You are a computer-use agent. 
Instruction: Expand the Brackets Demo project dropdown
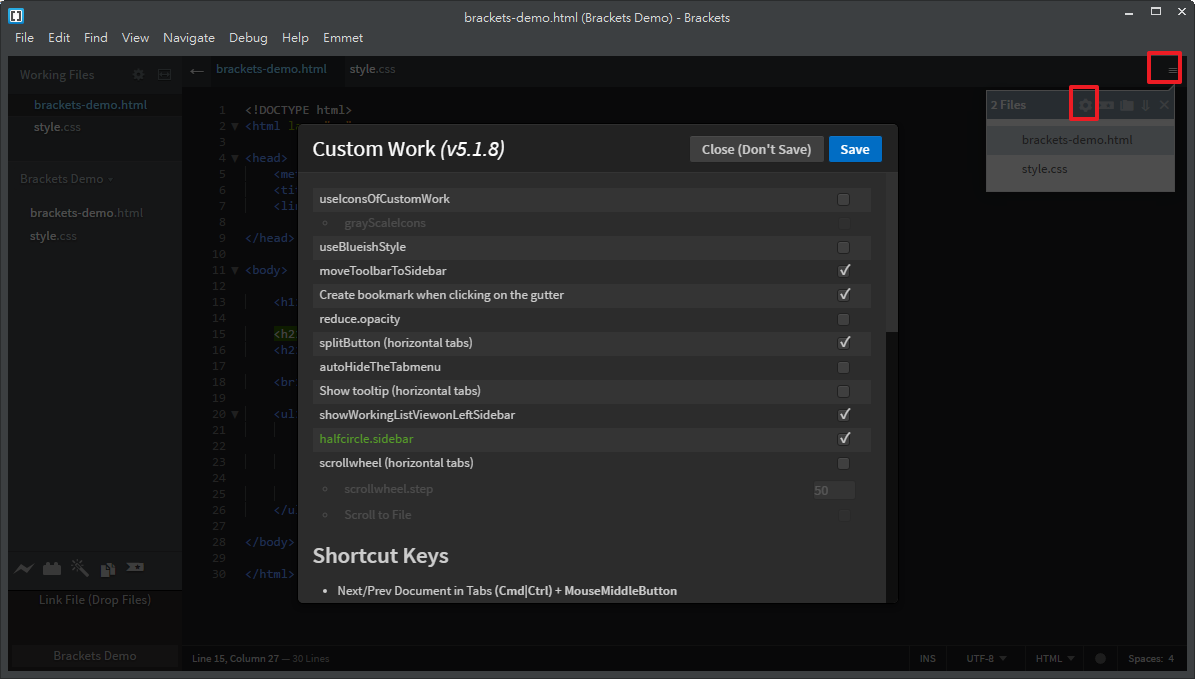[x=66, y=179]
